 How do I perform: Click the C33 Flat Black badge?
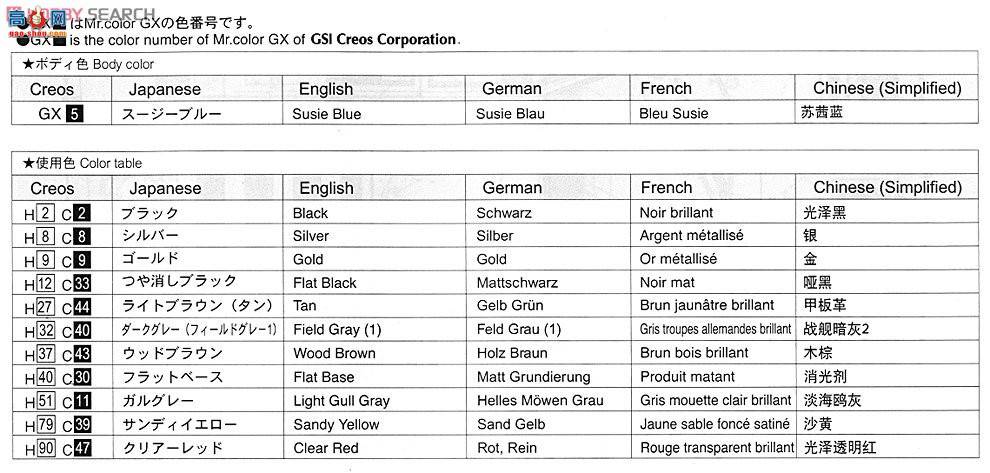tap(82, 284)
